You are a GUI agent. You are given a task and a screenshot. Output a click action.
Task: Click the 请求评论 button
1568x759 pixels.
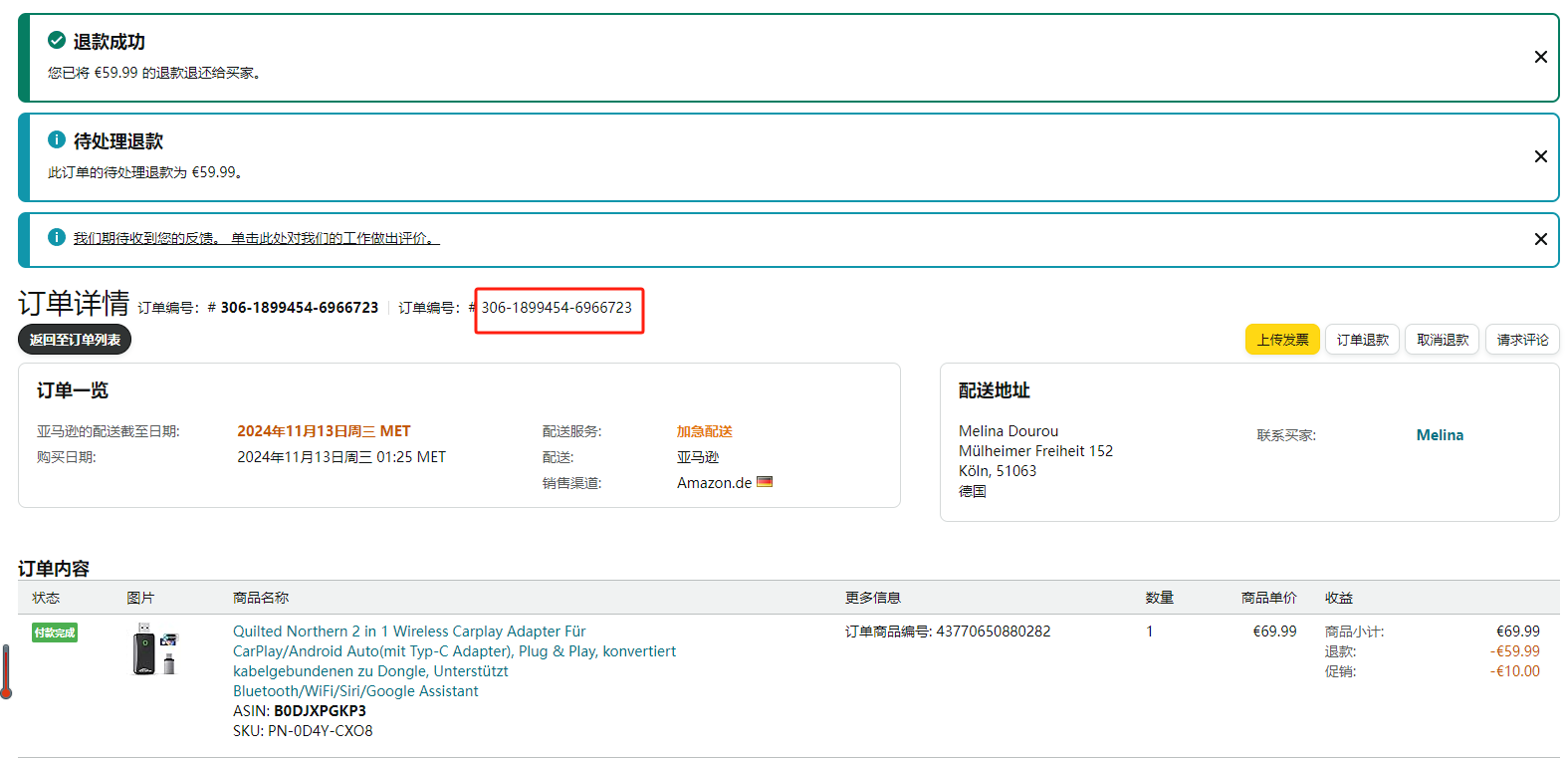[1522, 340]
